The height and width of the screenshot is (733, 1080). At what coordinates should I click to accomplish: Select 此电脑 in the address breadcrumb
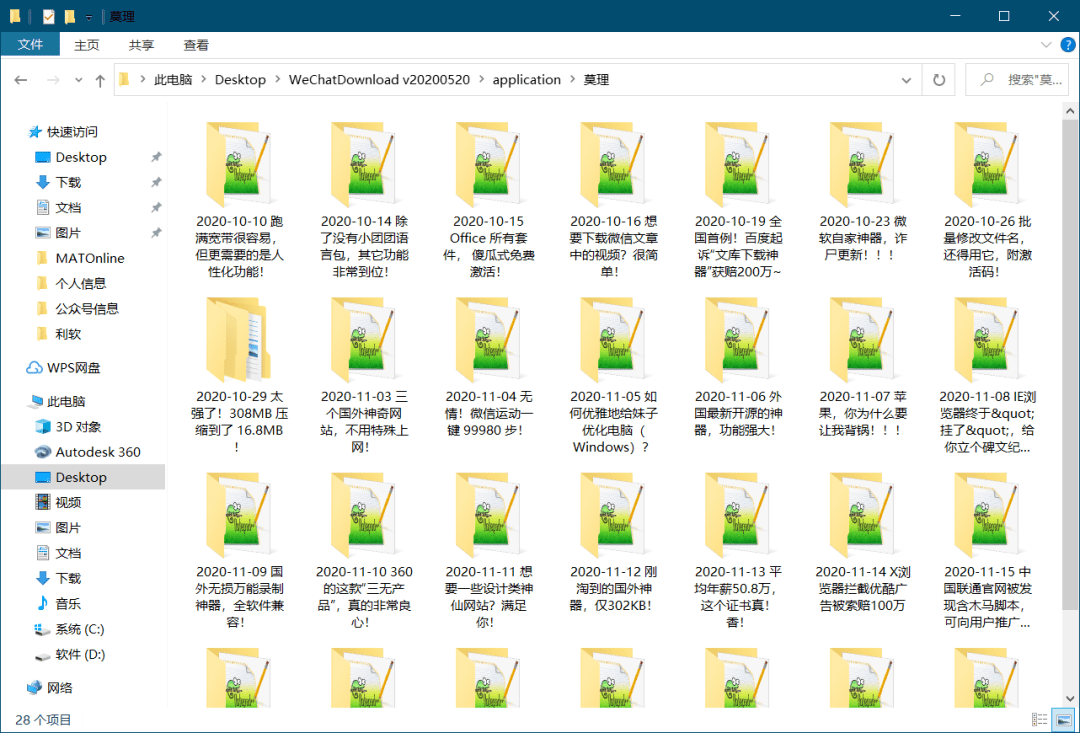tap(173, 80)
